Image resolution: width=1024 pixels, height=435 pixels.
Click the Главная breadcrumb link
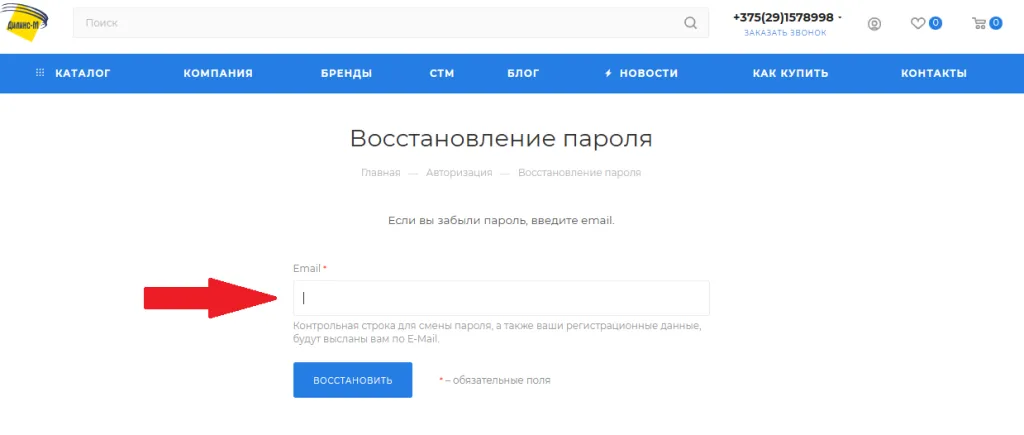click(x=381, y=173)
